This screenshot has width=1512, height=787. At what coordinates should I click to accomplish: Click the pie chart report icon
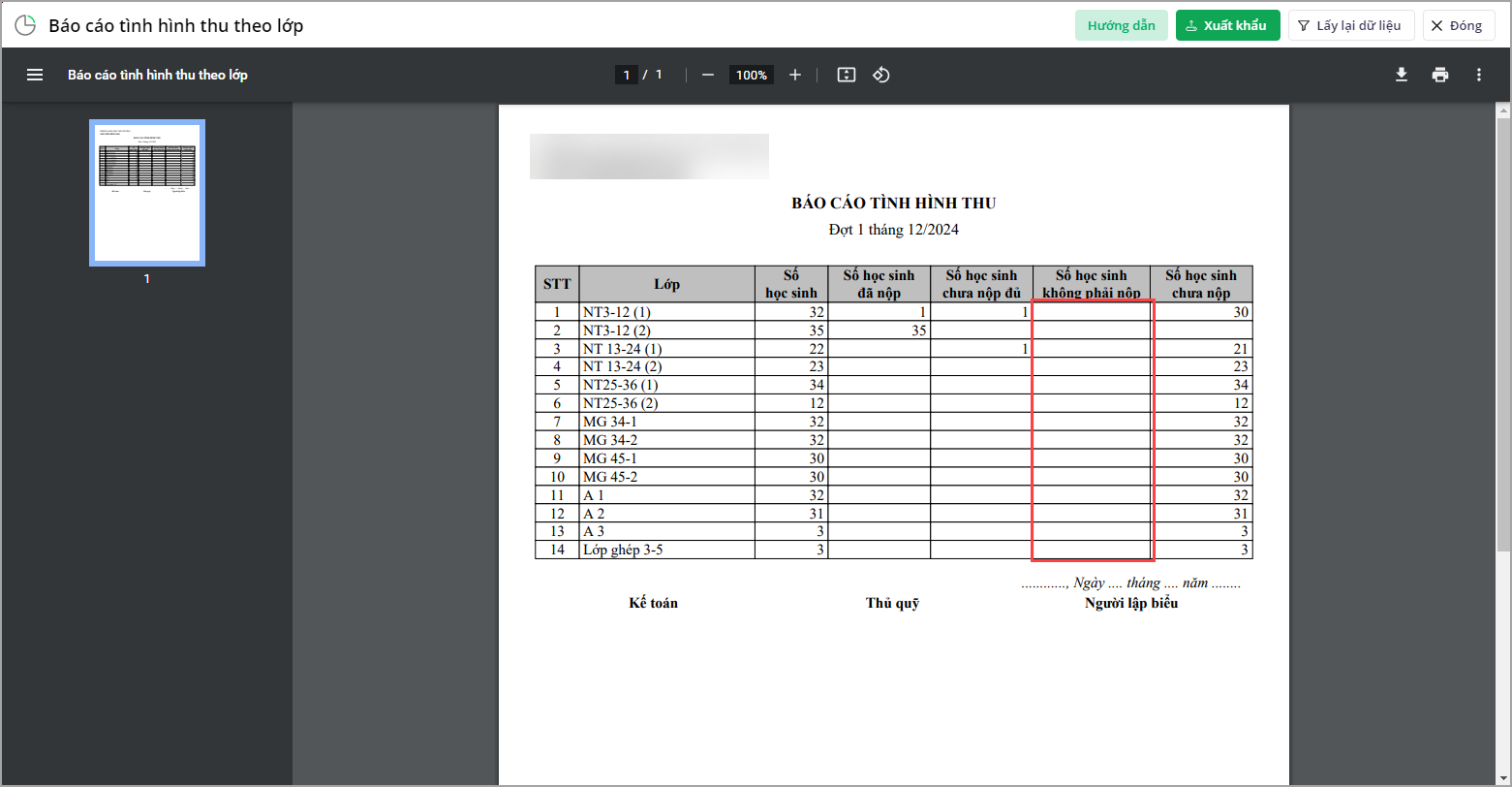pyautogui.click(x=25, y=26)
